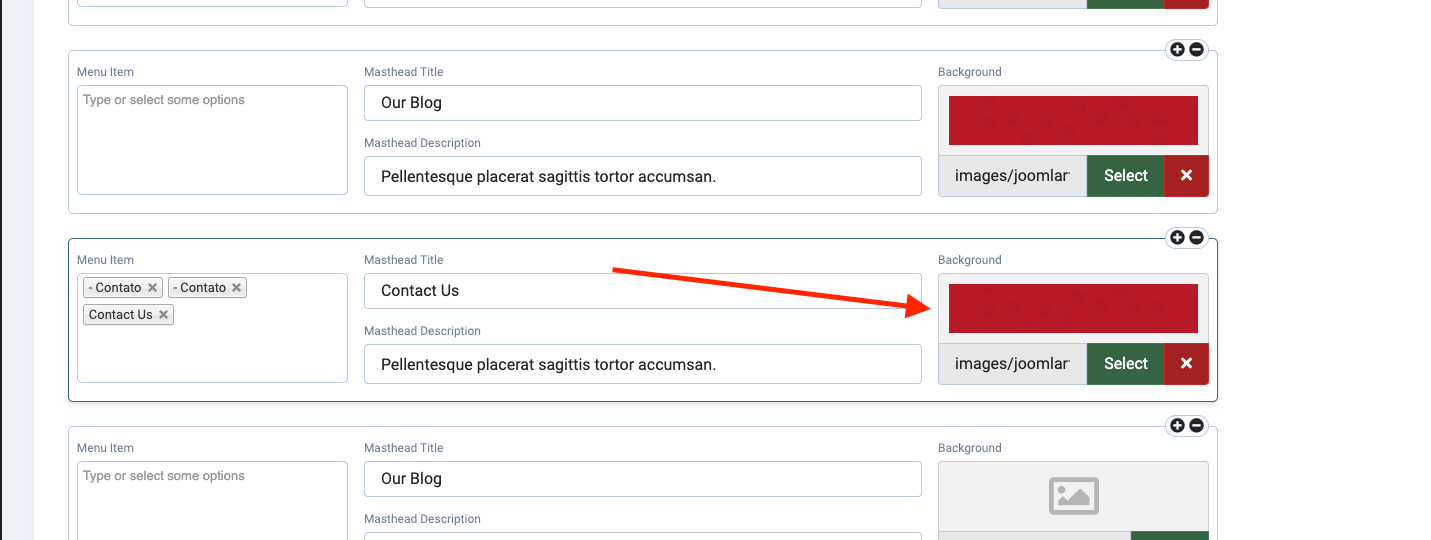Click the plus icon on the Contact Us row
The image size is (1431, 540).
[x=1177, y=238]
